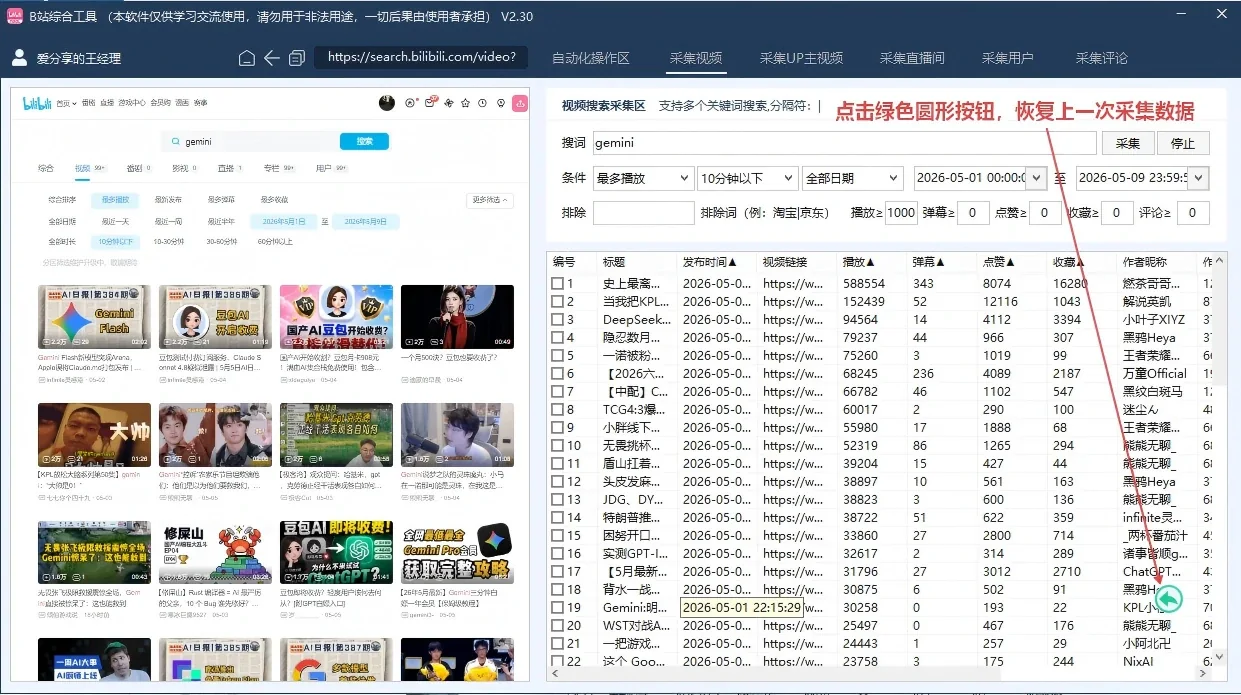Open the 10分钟以下 duration dropdown
The width and height of the screenshot is (1241, 695).
[747, 178]
